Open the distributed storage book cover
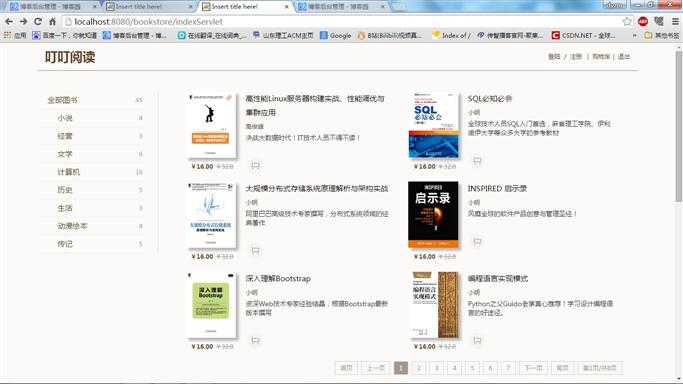The height and width of the screenshot is (384, 683). coord(212,216)
